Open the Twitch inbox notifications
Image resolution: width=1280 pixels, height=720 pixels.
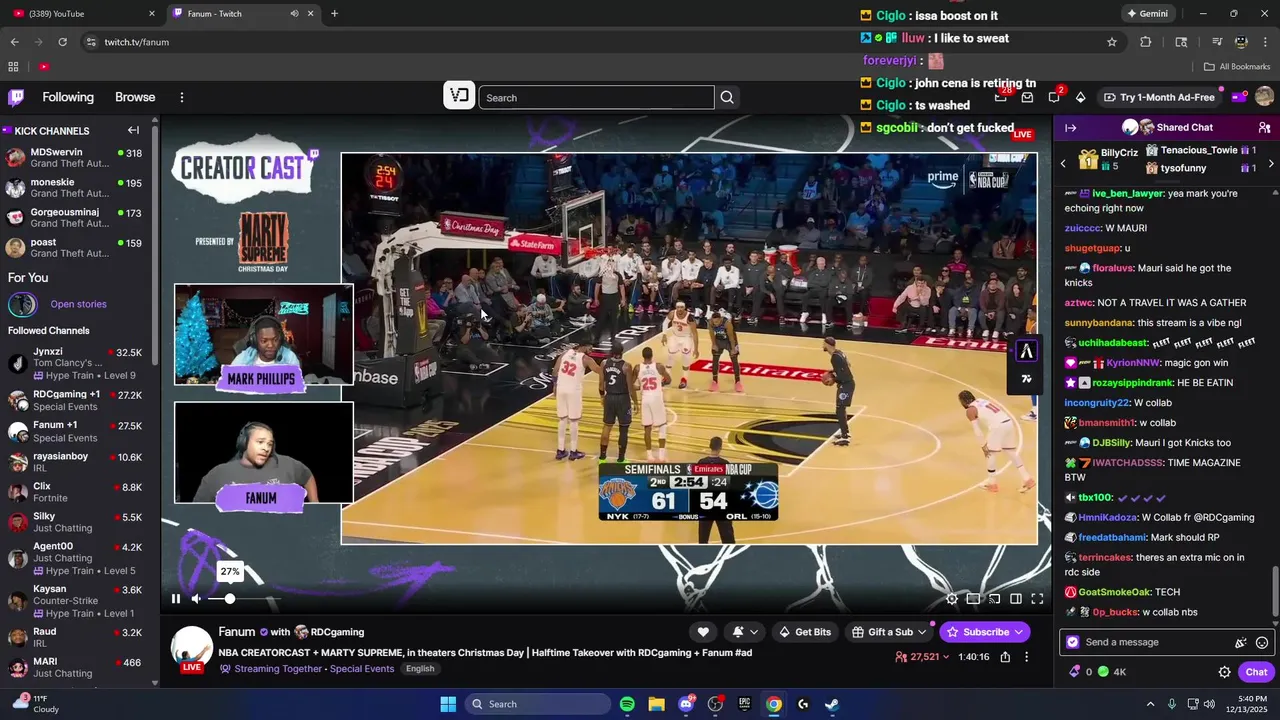tap(1027, 97)
